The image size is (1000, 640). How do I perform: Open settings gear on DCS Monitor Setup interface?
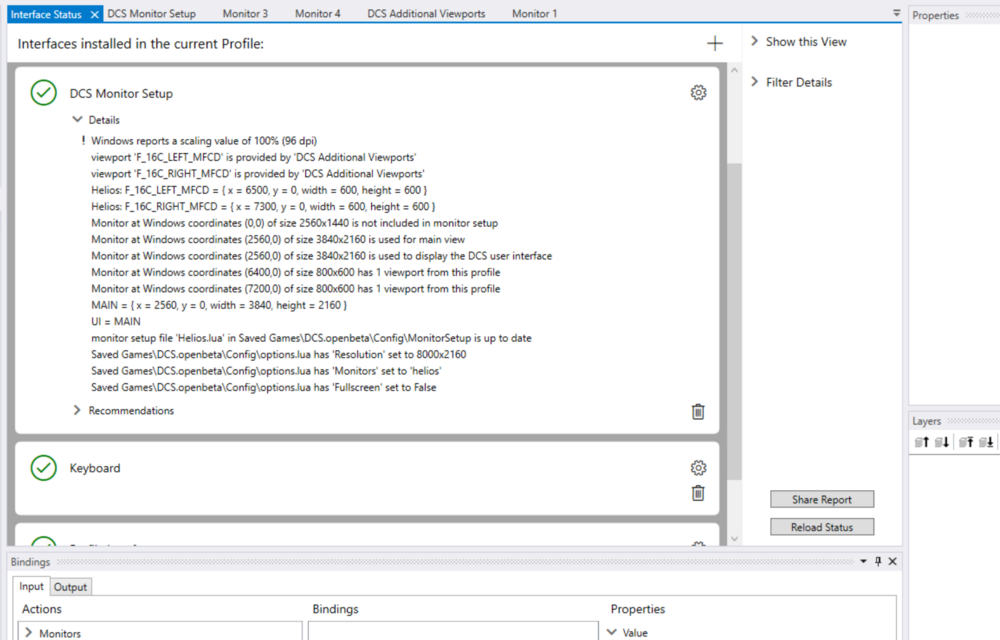click(x=698, y=93)
